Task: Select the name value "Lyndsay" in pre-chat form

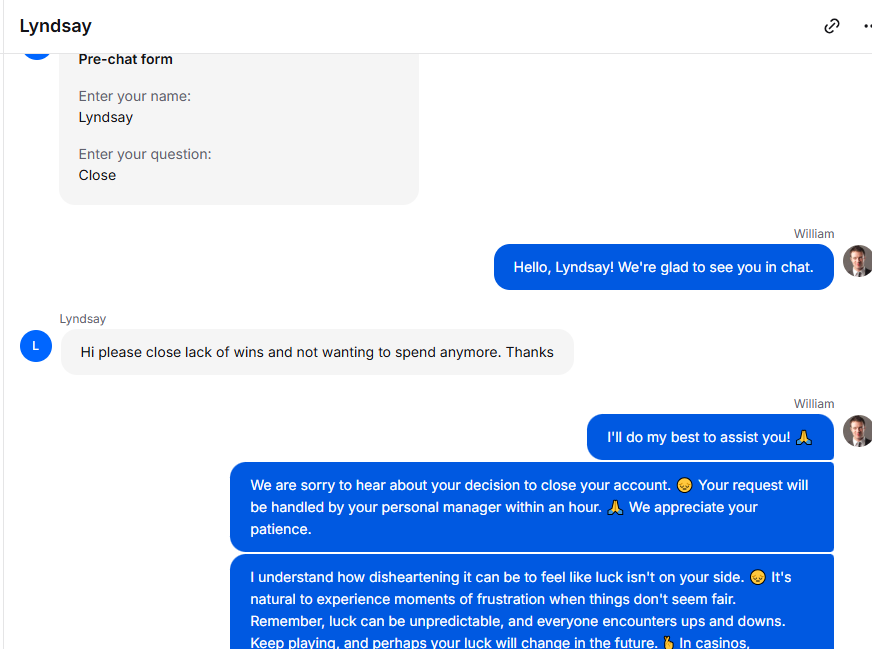Action: 106,117
